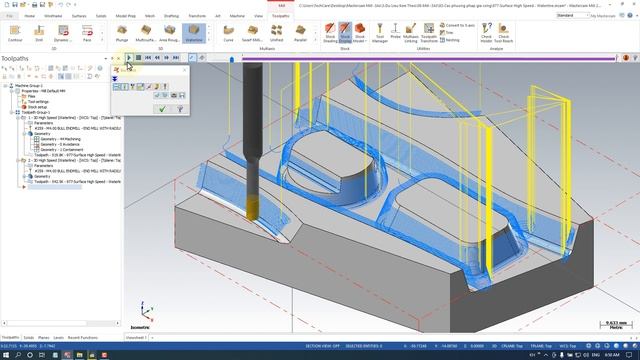Select the Dynamic Mill toolpath icon

63,33
